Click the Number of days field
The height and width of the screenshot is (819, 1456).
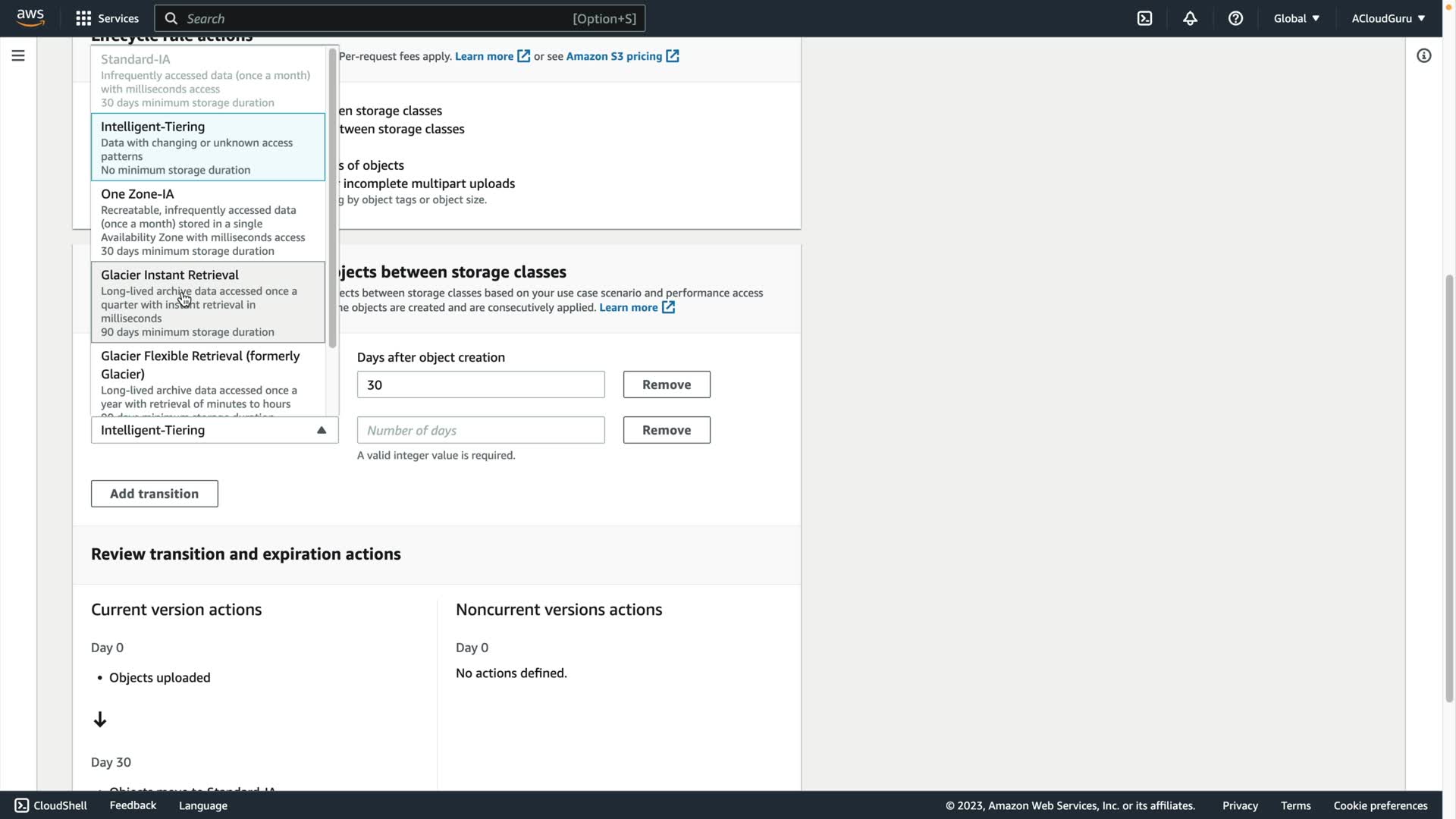tap(481, 430)
